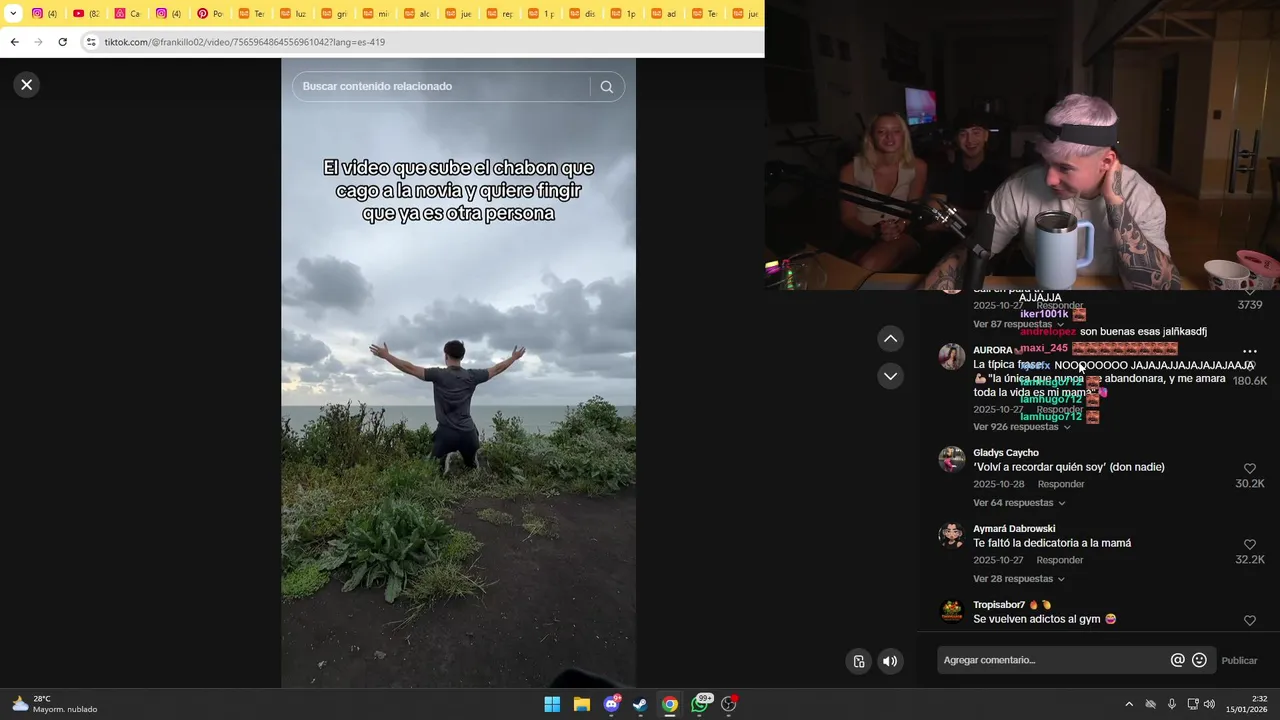Viewport: 1280px width, 720px height.
Task: Open the network tray icon
Action: click(x=1192, y=704)
